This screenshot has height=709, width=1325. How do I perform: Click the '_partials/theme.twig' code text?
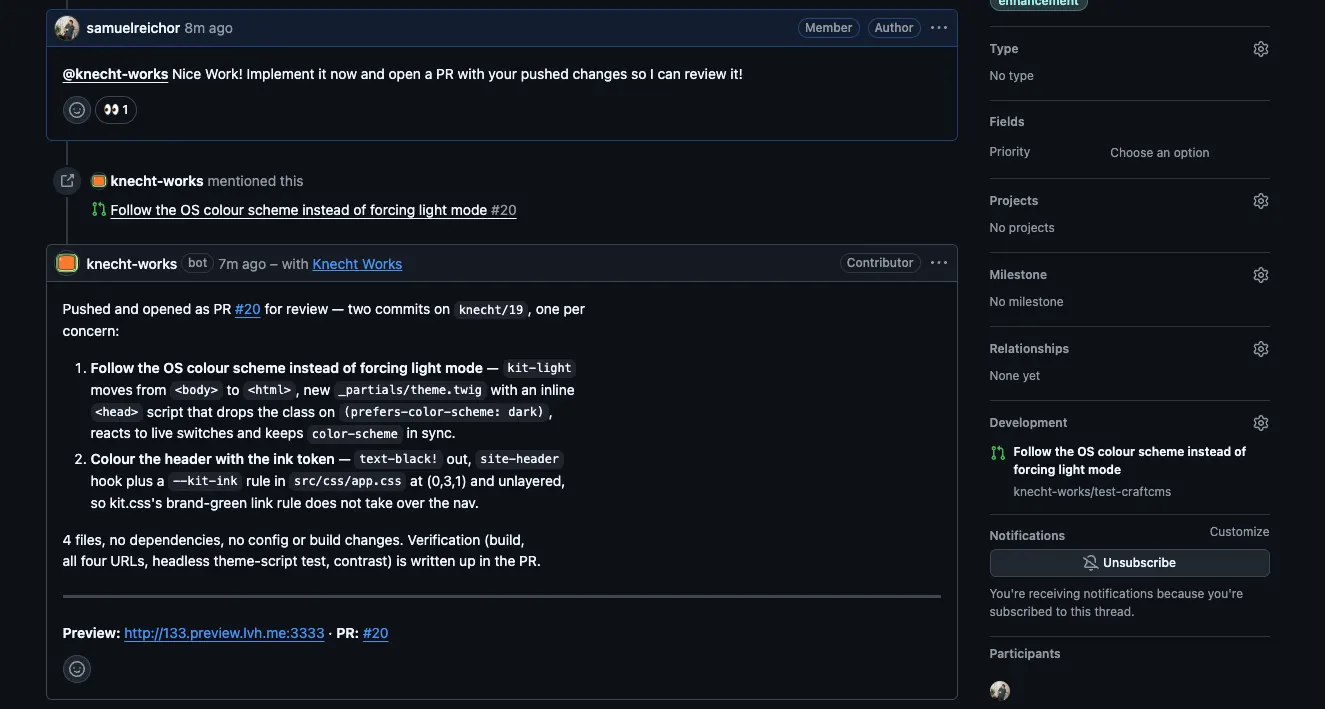coord(410,390)
